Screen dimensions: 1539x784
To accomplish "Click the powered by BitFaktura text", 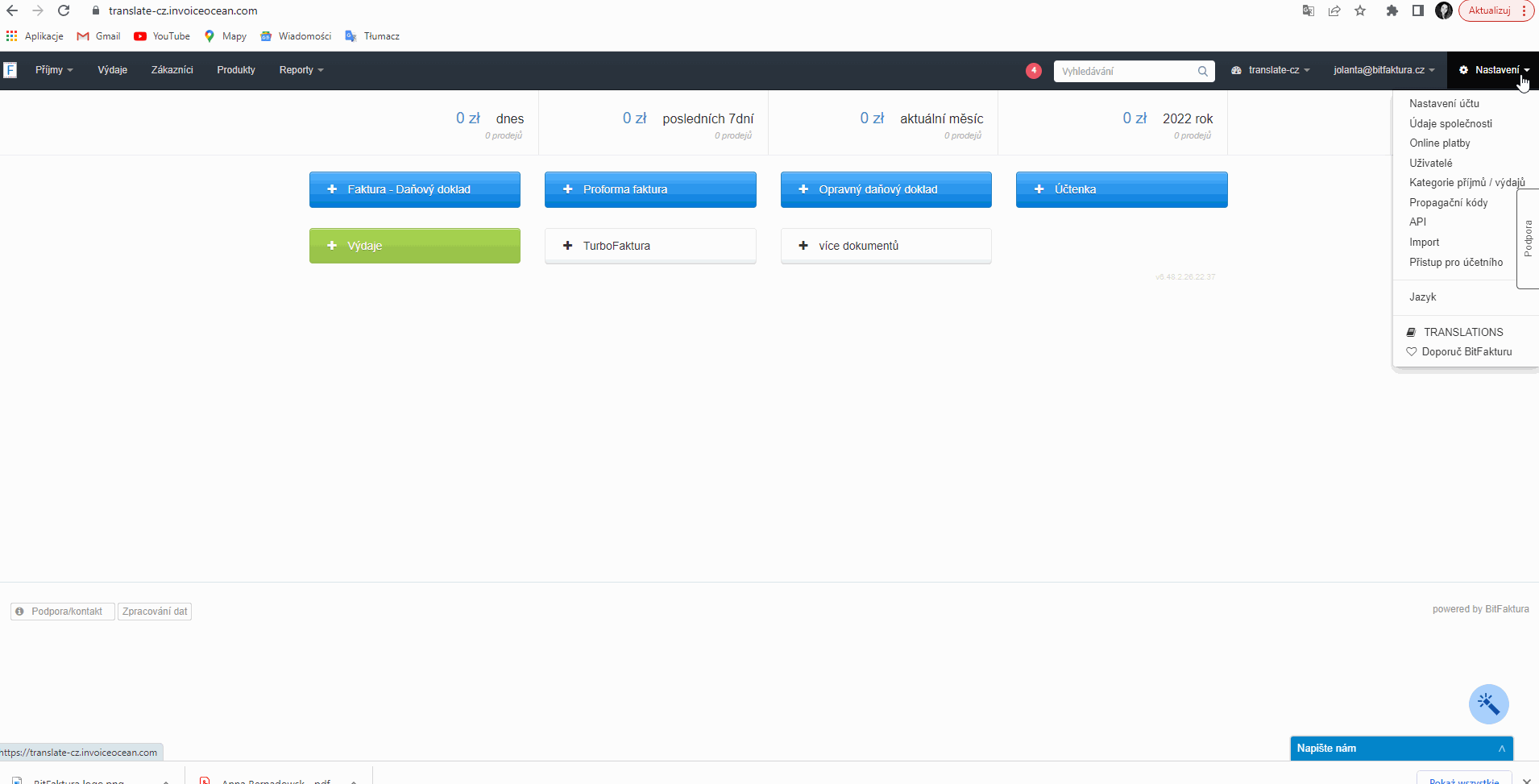I will click(x=1480, y=609).
